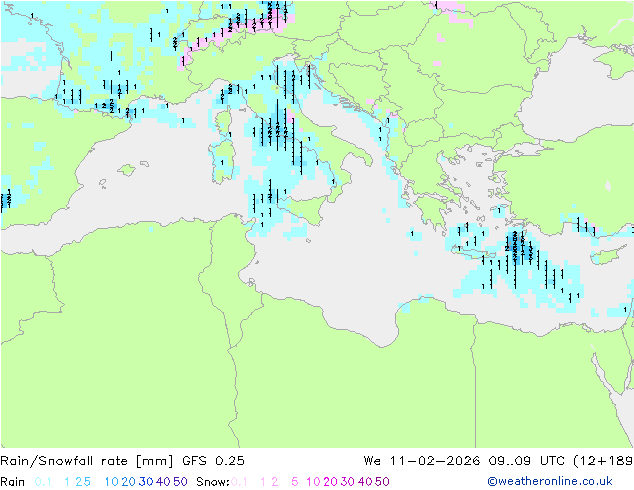Click the "Rain" legend label
Image resolution: width=634 pixels, height=490 pixels.
coord(13,482)
